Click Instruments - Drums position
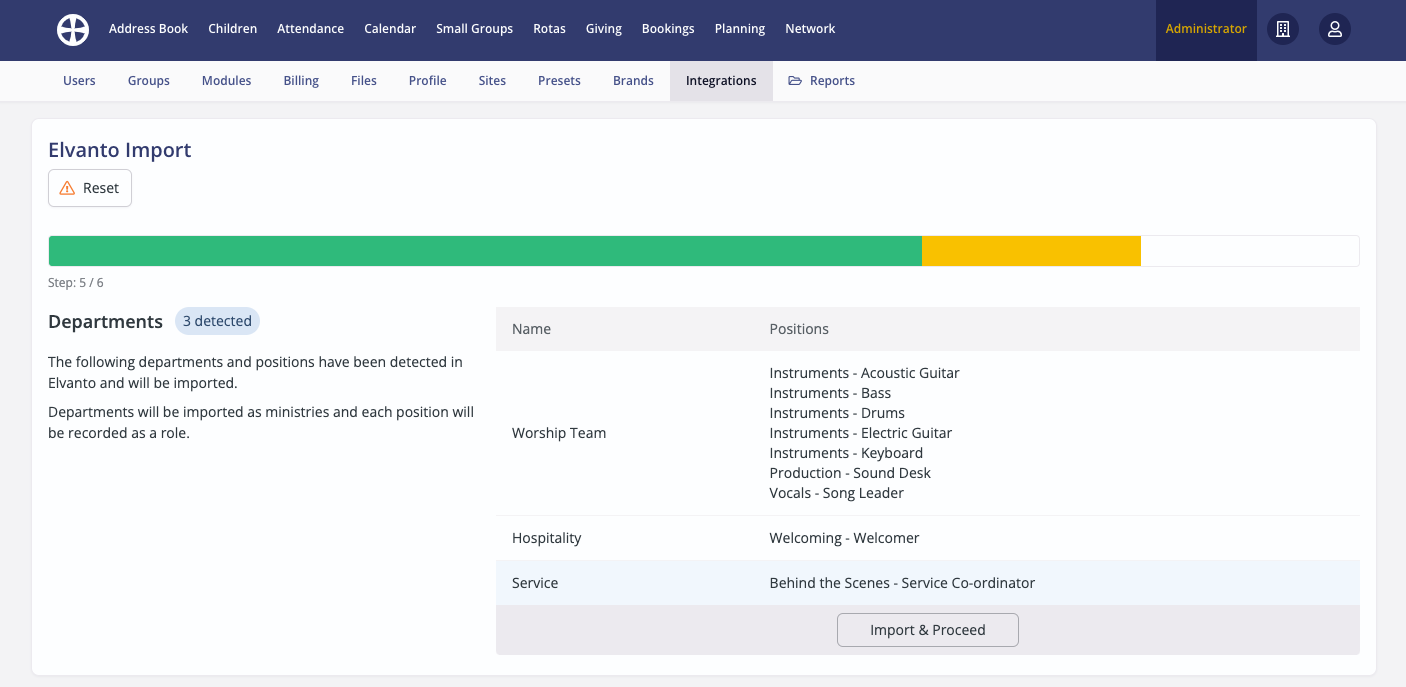1406x687 pixels. click(x=837, y=413)
